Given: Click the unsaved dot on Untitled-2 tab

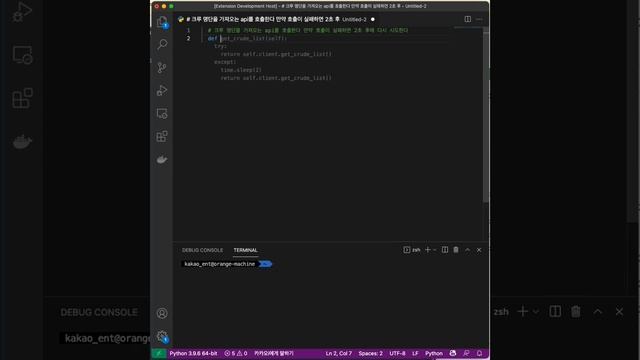Looking at the screenshot, I should 373,19.
